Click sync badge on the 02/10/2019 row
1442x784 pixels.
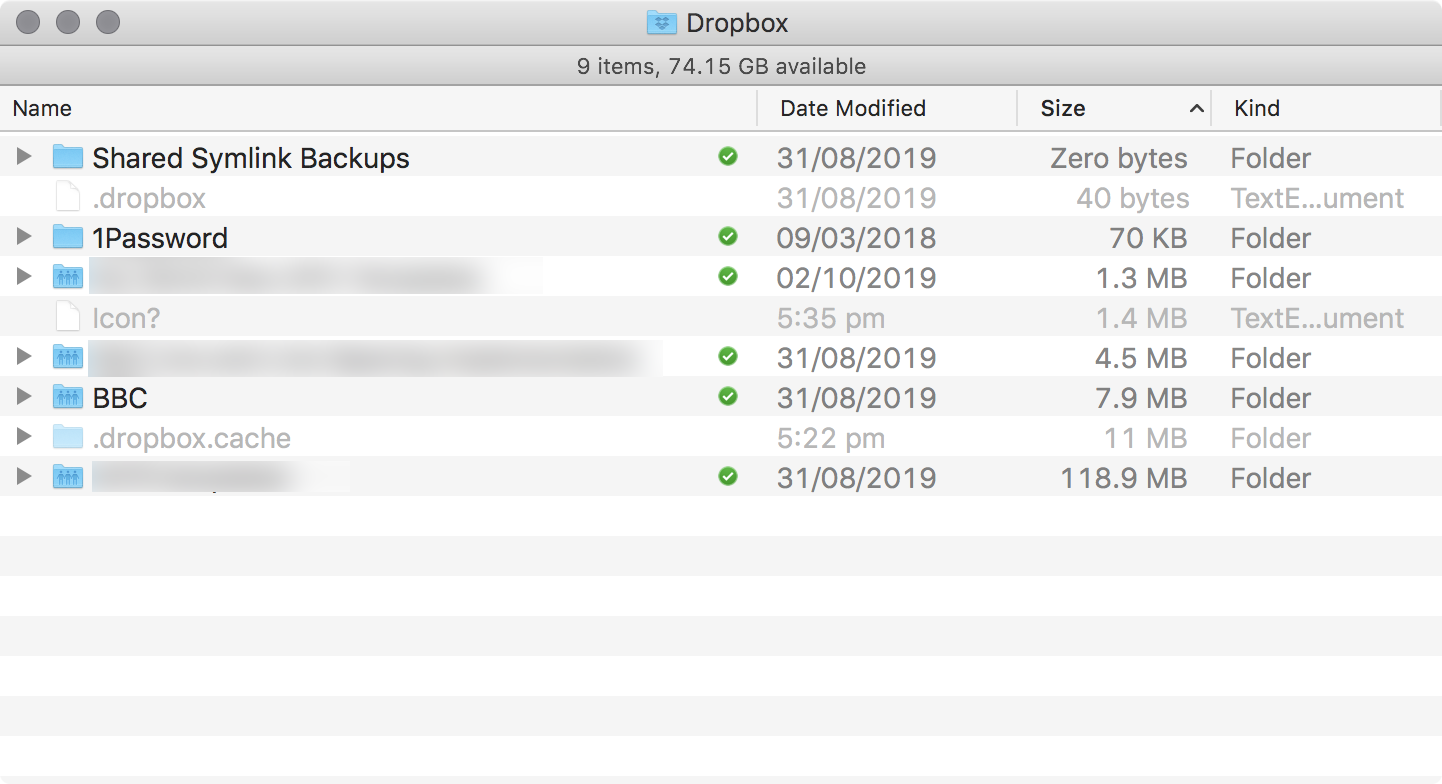click(728, 276)
